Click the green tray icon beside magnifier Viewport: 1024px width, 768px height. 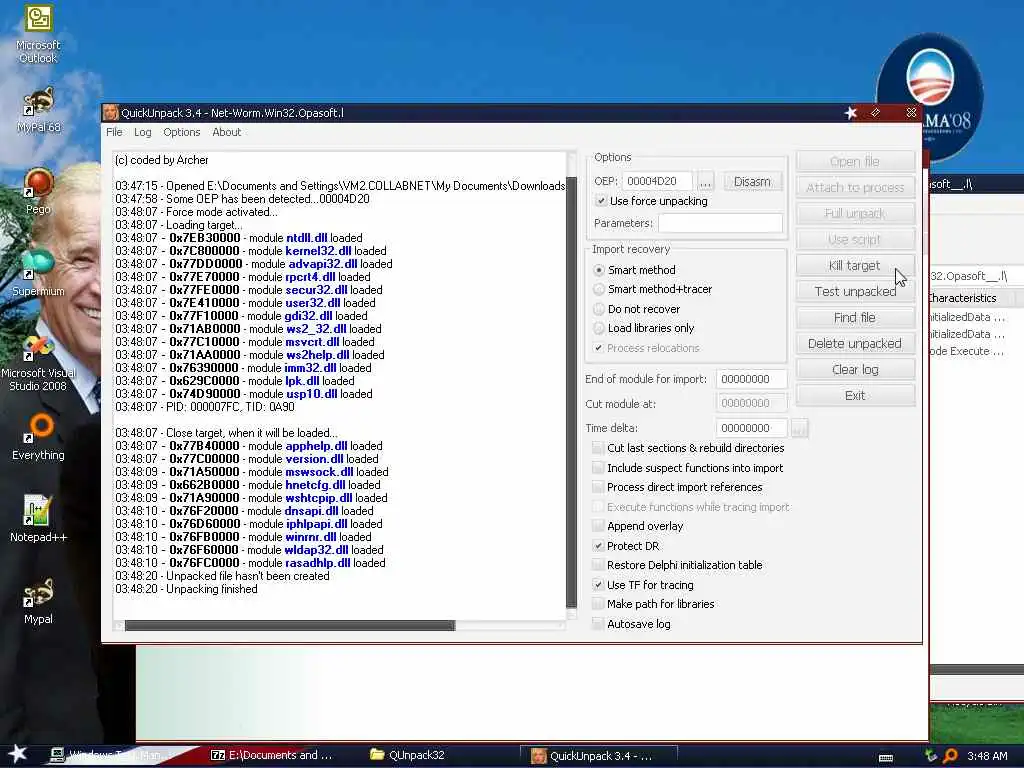[x=931, y=756]
